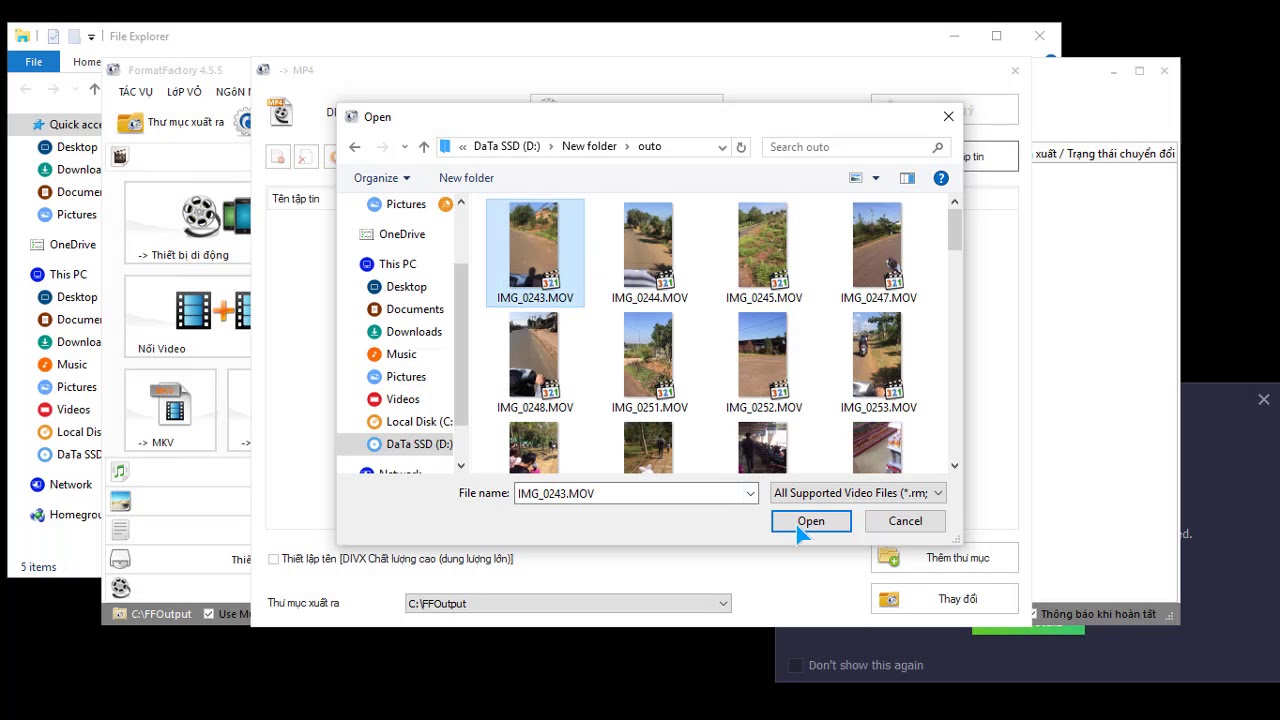1280x720 pixels.
Task: Choose MKV conversion option
Action: tap(170, 410)
